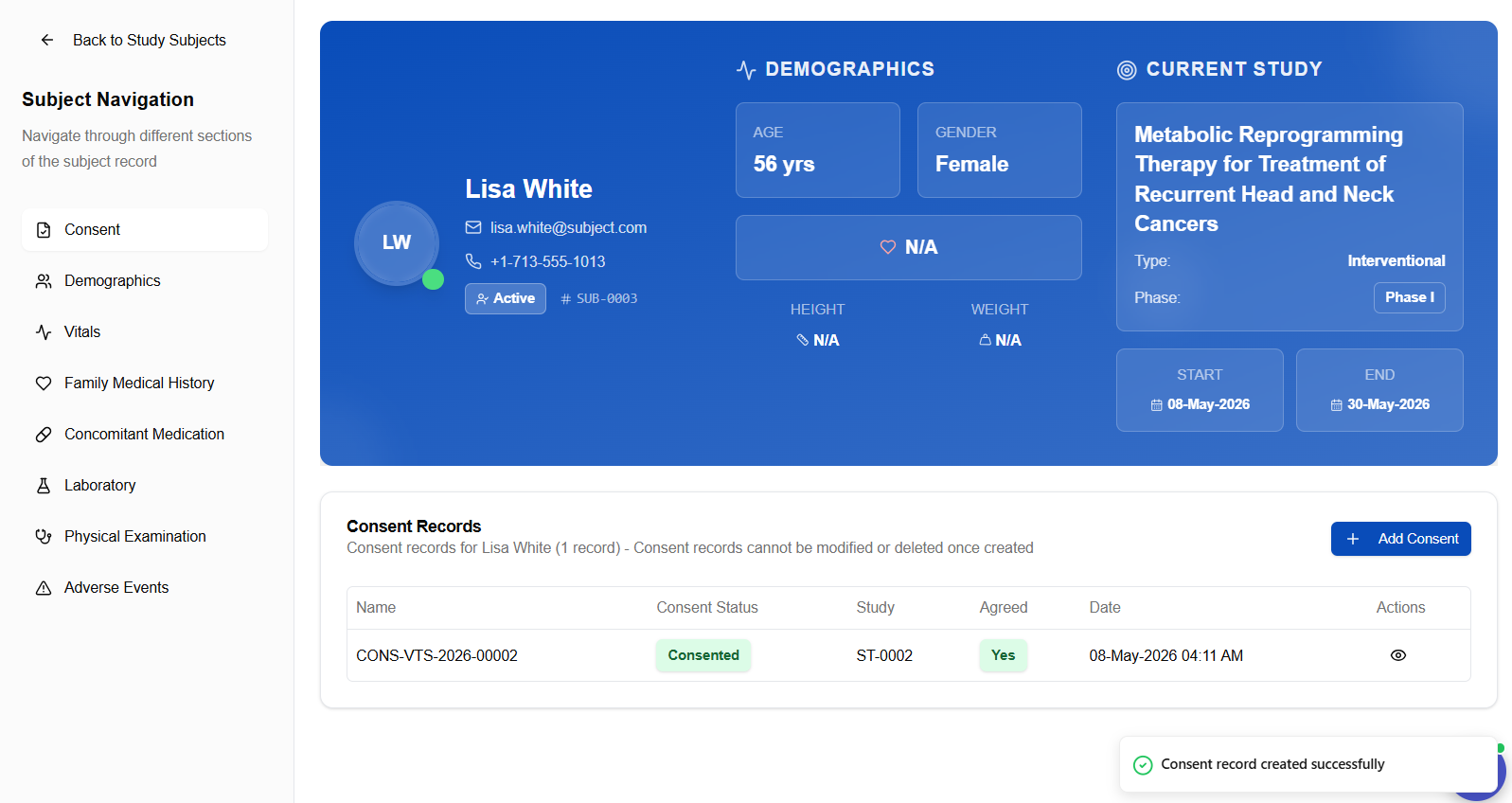Open the Laboratory section
Screen dimensions: 1512x803
[145, 486]
